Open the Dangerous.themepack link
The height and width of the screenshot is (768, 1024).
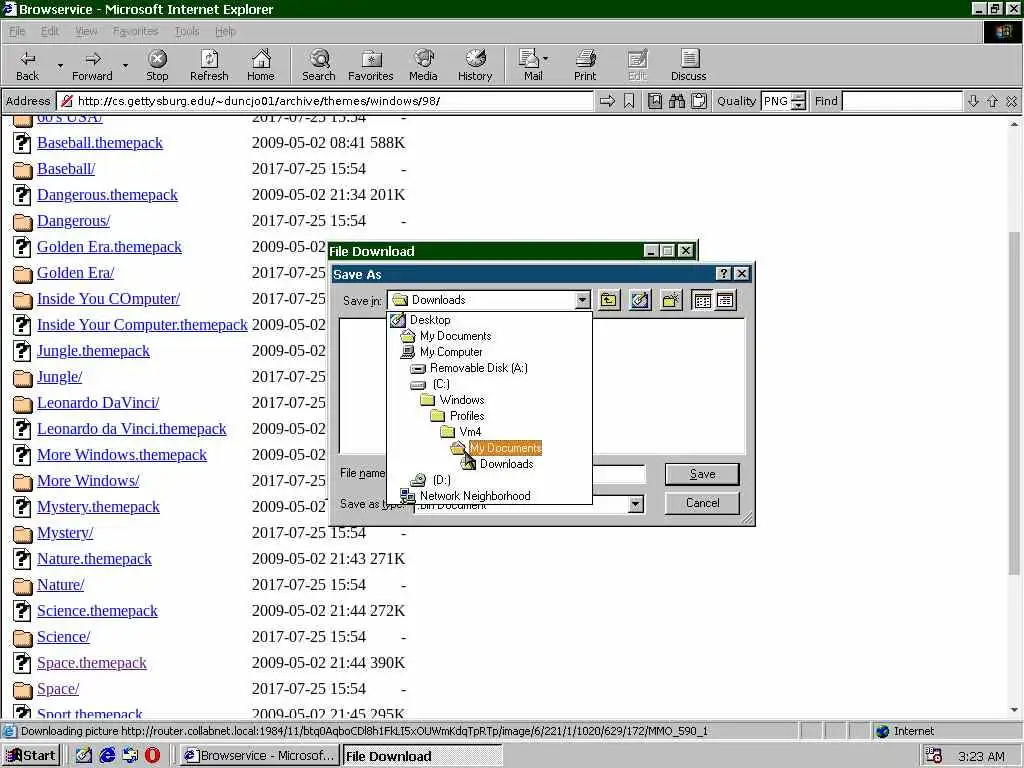107,195
